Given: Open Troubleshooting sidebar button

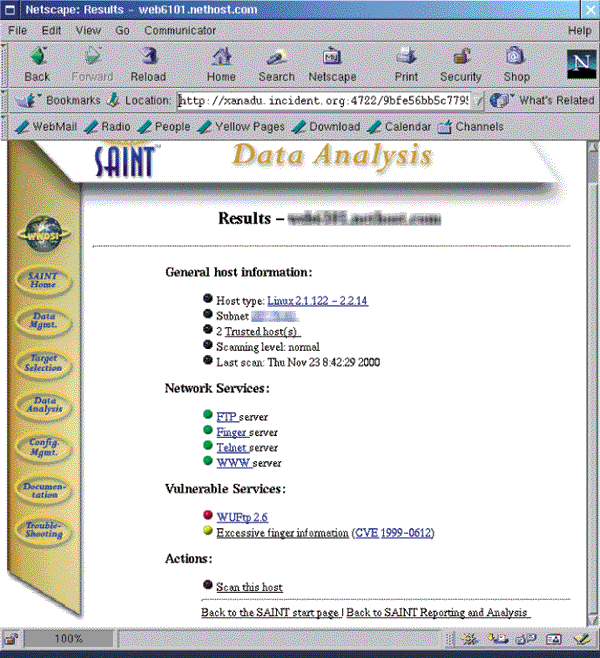Looking at the screenshot, I should [43, 529].
